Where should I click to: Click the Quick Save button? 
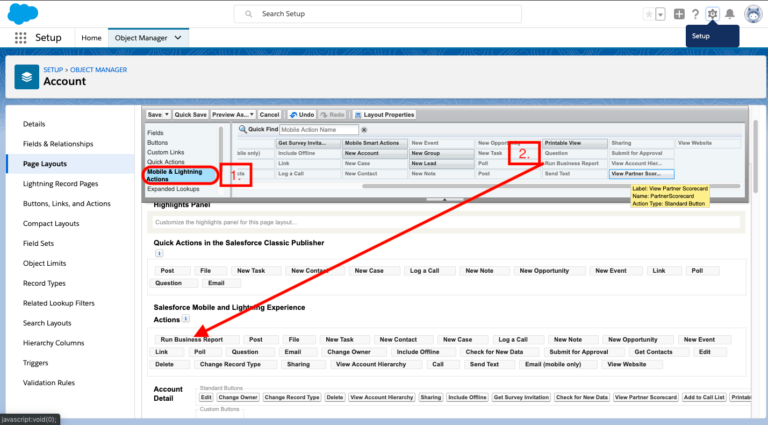pyautogui.click(x=190, y=115)
